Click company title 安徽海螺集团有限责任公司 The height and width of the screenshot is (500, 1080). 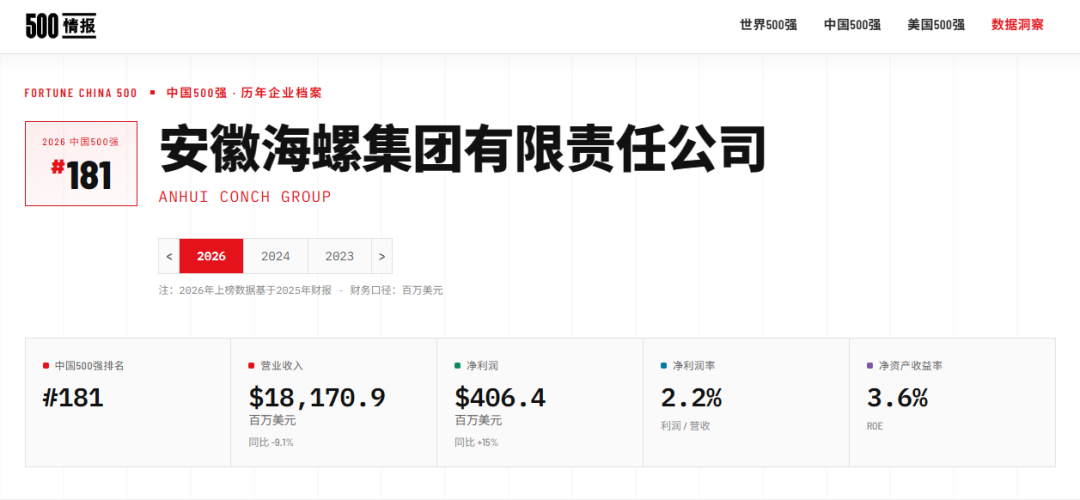463,150
